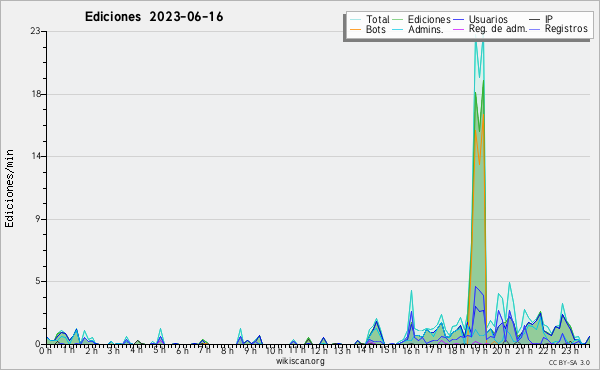Click the '5 h' x-axis label

coord(159,350)
